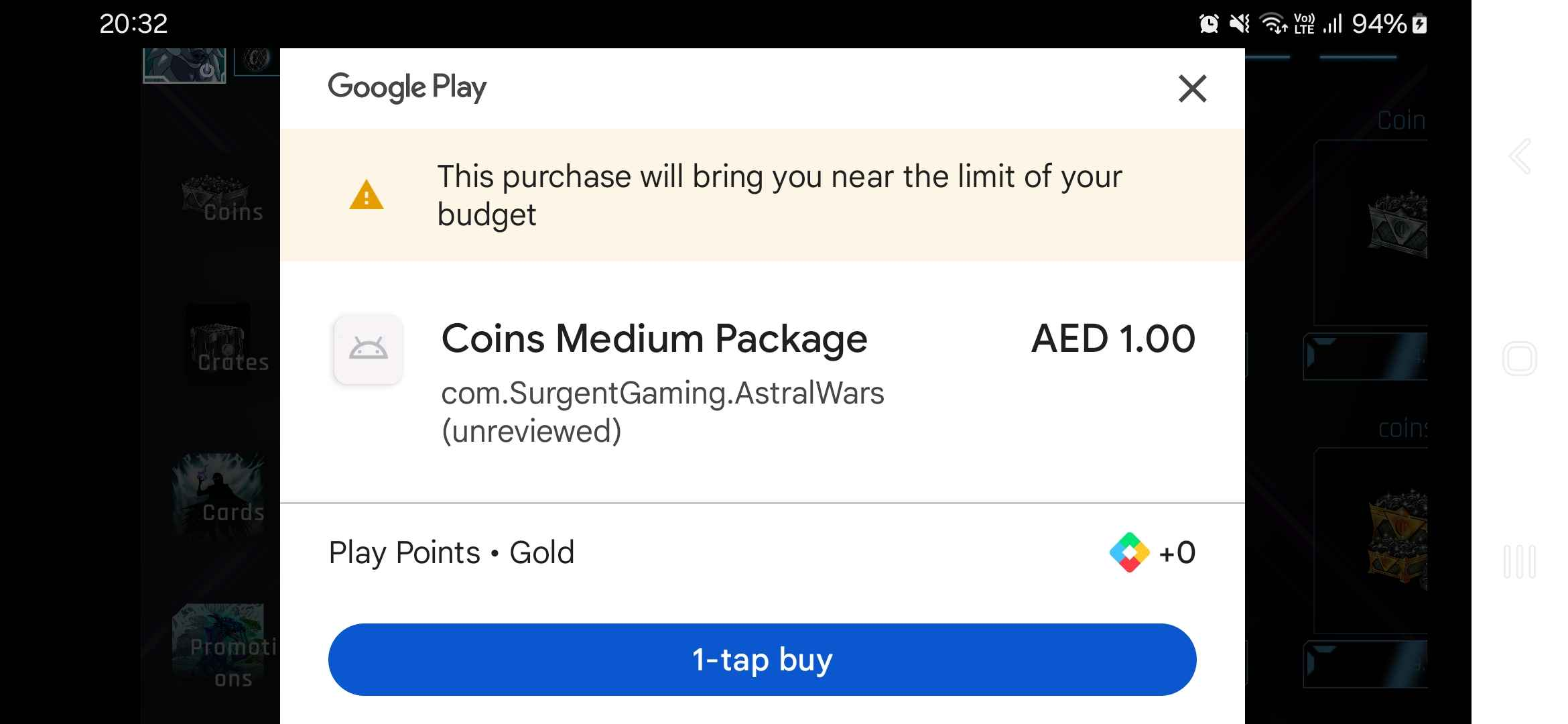
Task: Tap the Android back navigation arrow
Action: click(x=1519, y=156)
